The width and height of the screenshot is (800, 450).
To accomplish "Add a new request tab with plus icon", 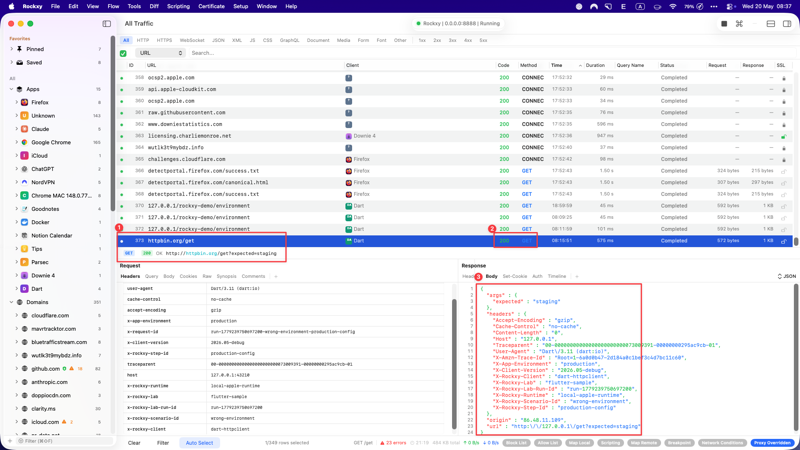I will coord(276,277).
